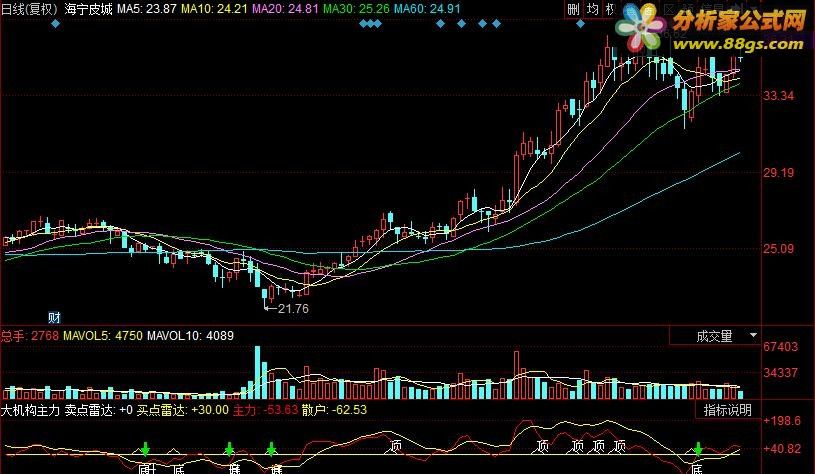Toggle the 均 moving-average lines button
Image resolution: width=815 pixels, height=474 pixels.
[x=592, y=9]
